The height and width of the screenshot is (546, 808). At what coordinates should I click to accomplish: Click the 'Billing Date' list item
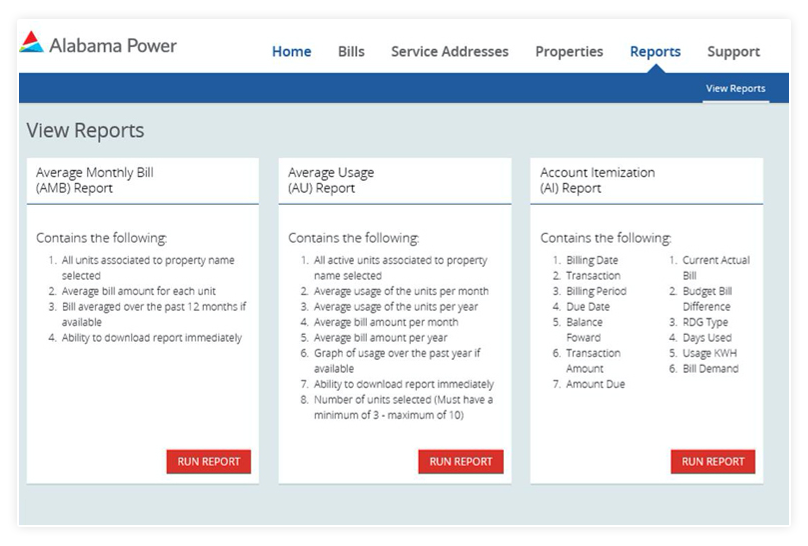592,260
